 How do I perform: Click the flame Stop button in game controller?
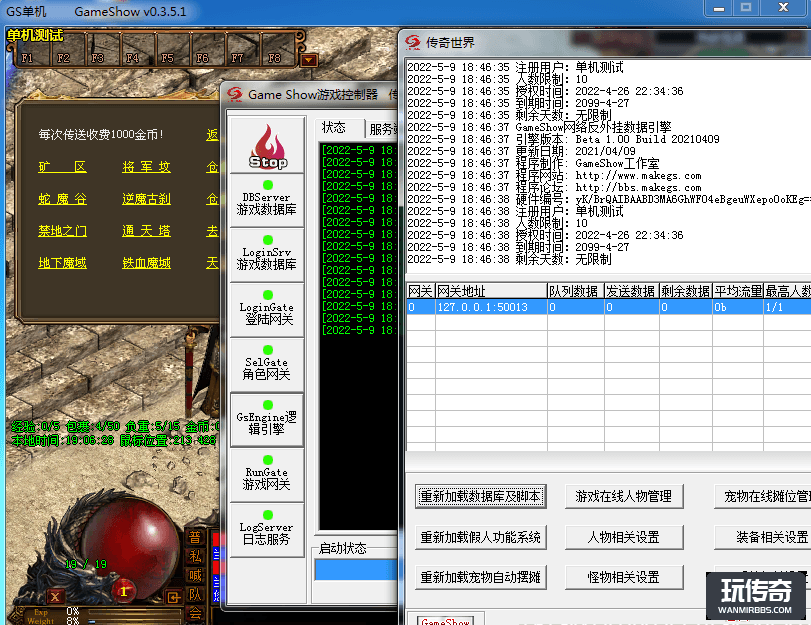(x=267, y=146)
